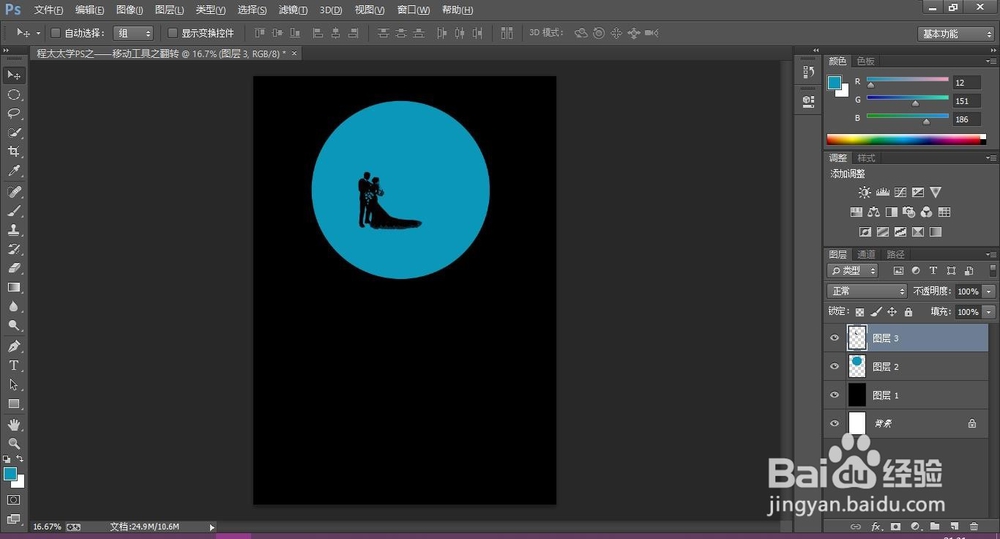Screen dimensions: 1000x539
Task: Toggle lock position
Action: click(892, 312)
